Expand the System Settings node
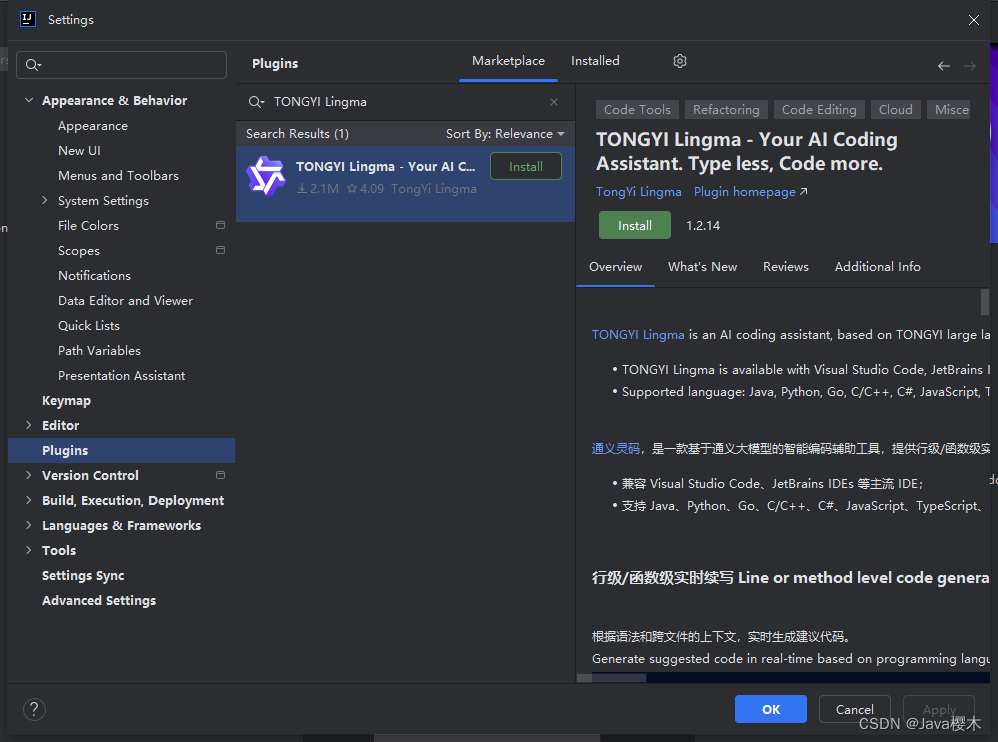Viewport: 998px width, 742px height. tap(45, 200)
